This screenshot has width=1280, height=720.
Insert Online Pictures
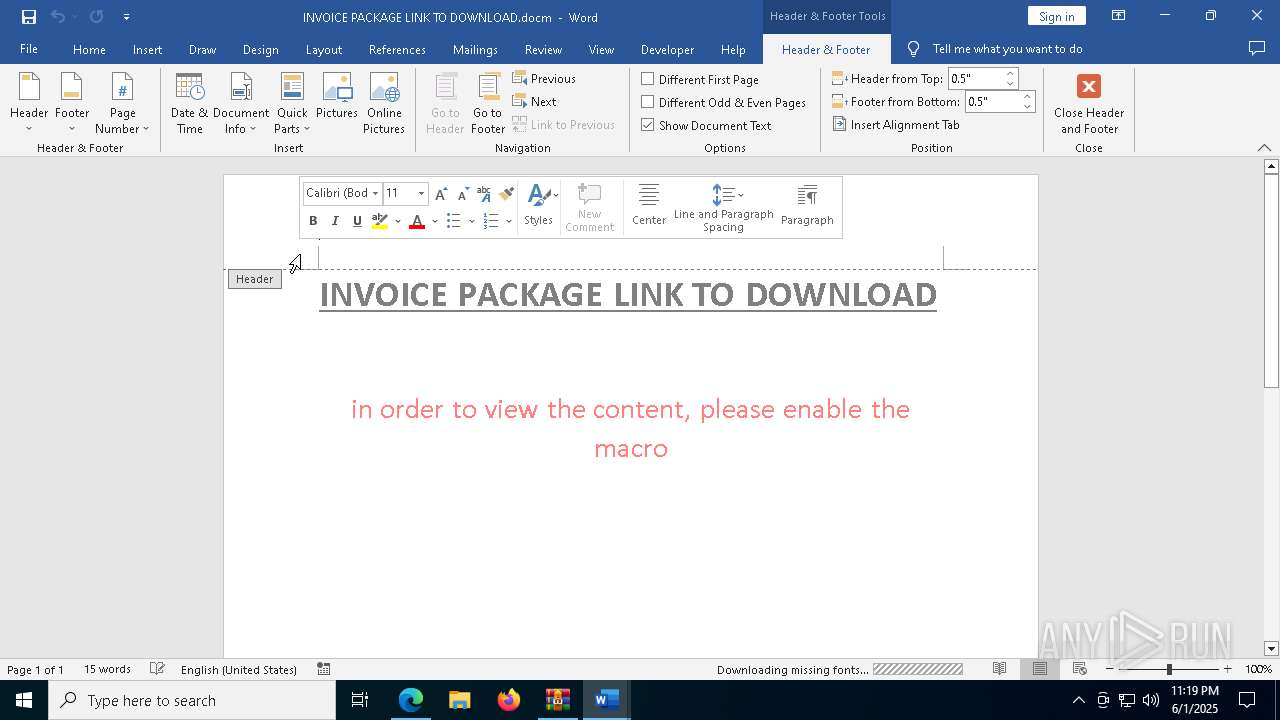pos(384,103)
